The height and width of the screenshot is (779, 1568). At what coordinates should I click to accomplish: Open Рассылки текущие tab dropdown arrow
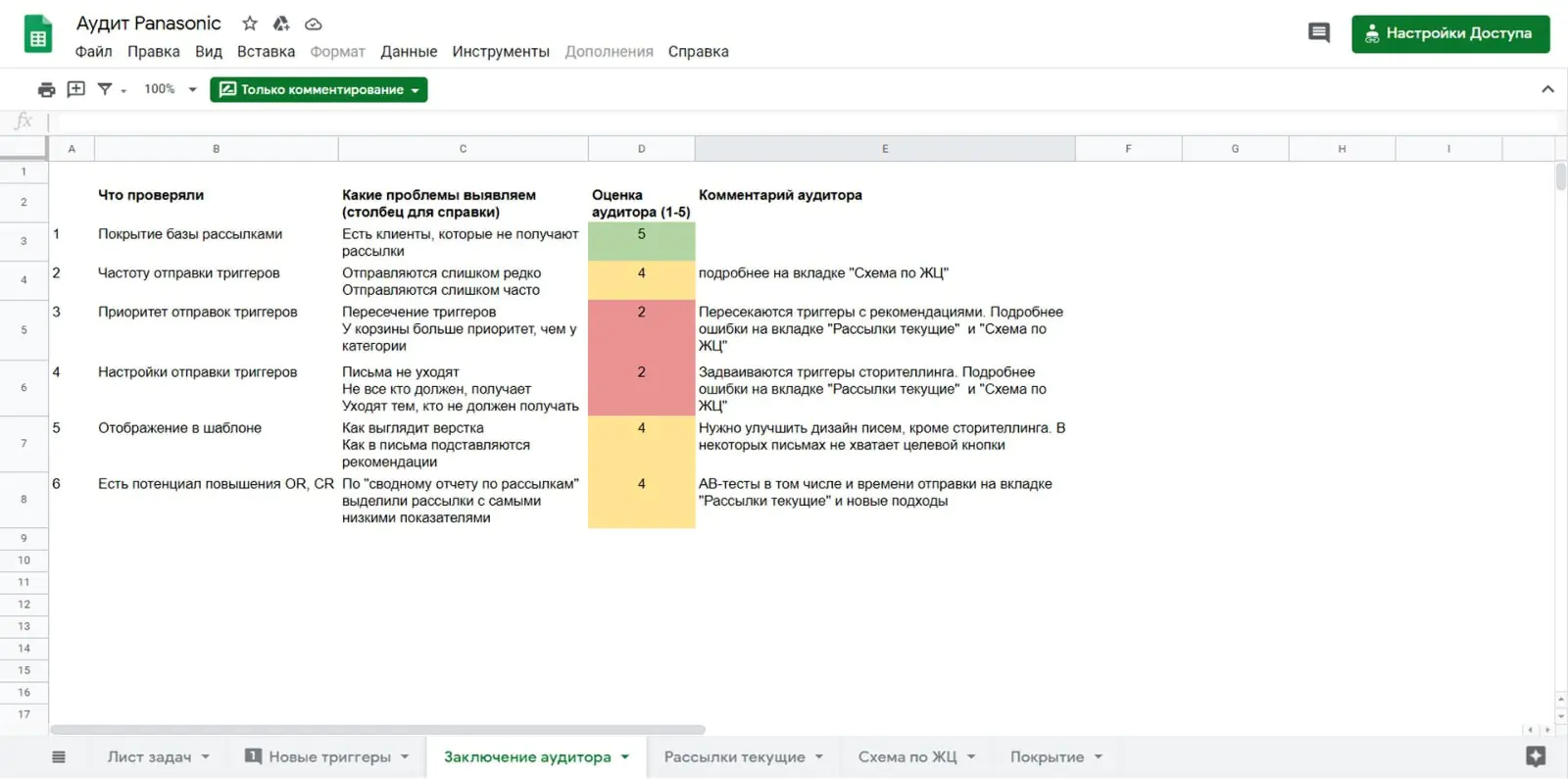[x=819, y=756]
